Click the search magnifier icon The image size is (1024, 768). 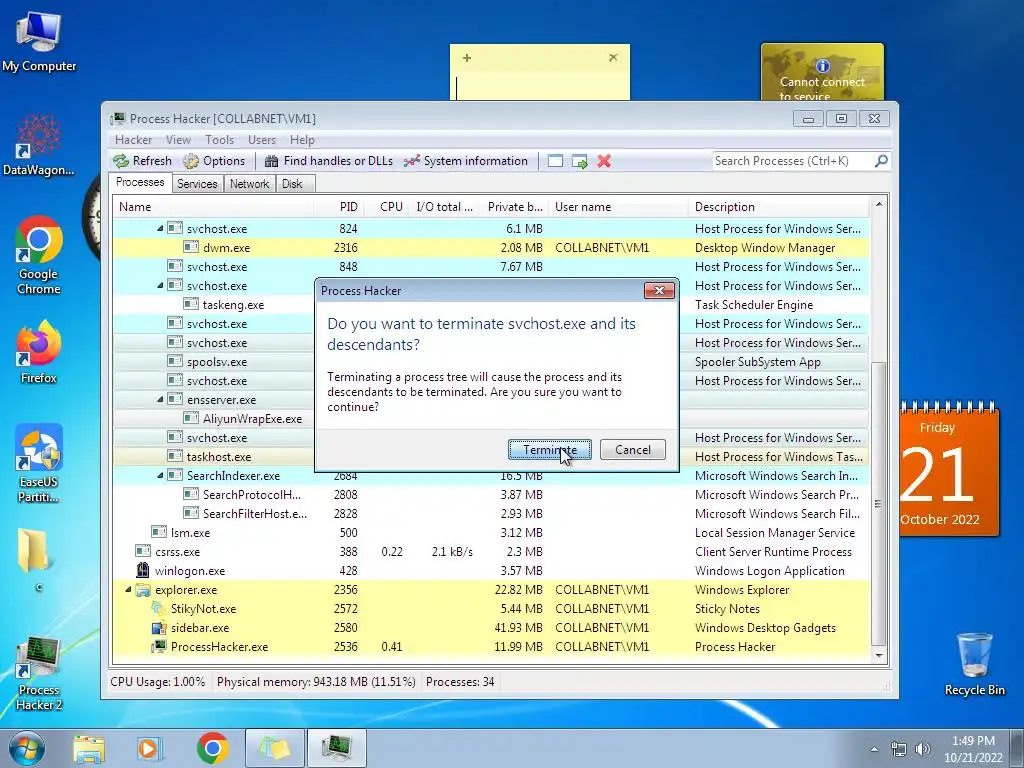[881, 161]
